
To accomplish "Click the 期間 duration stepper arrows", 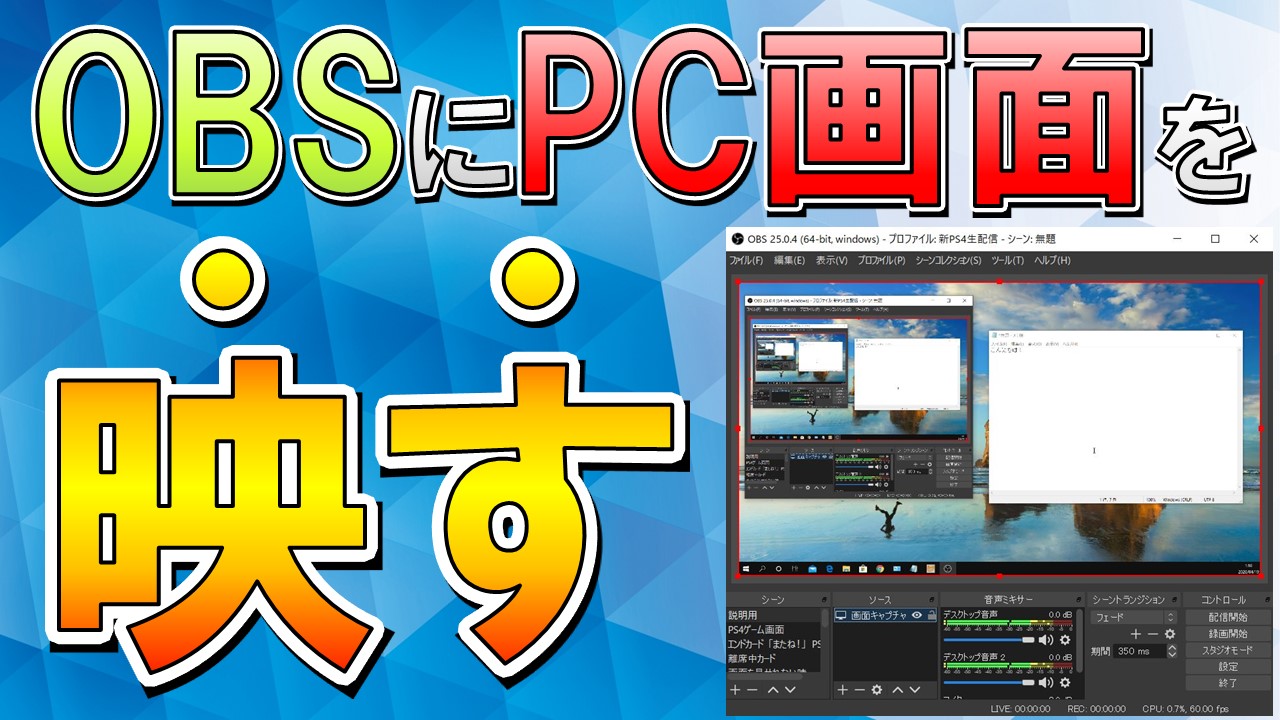I will click(1172, 651).
